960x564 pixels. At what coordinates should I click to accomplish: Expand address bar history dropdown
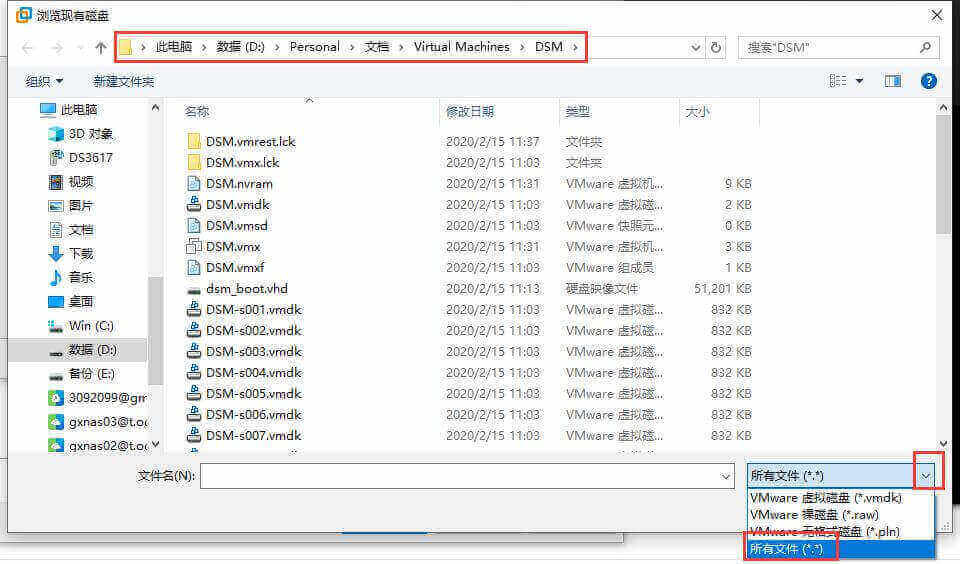696,48
